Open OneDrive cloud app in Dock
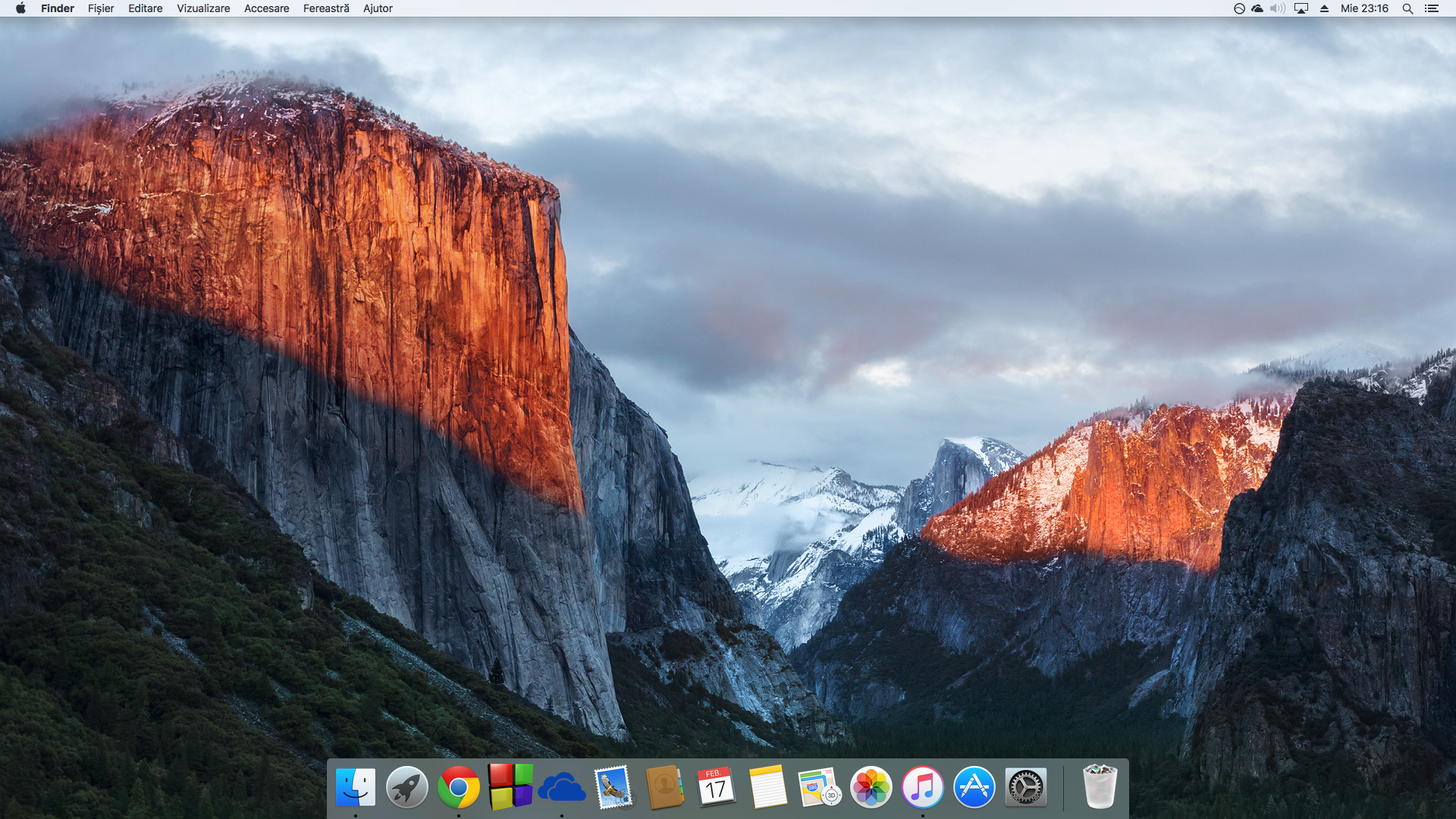The width and height of the screenshot is (1456, 819). (562, 787)
